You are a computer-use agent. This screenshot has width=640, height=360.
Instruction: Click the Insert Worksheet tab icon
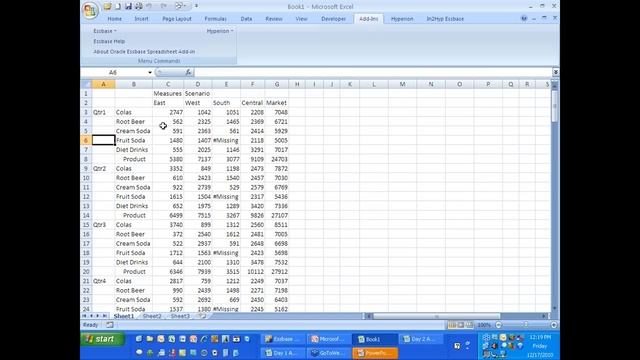[x=202, y=316]
